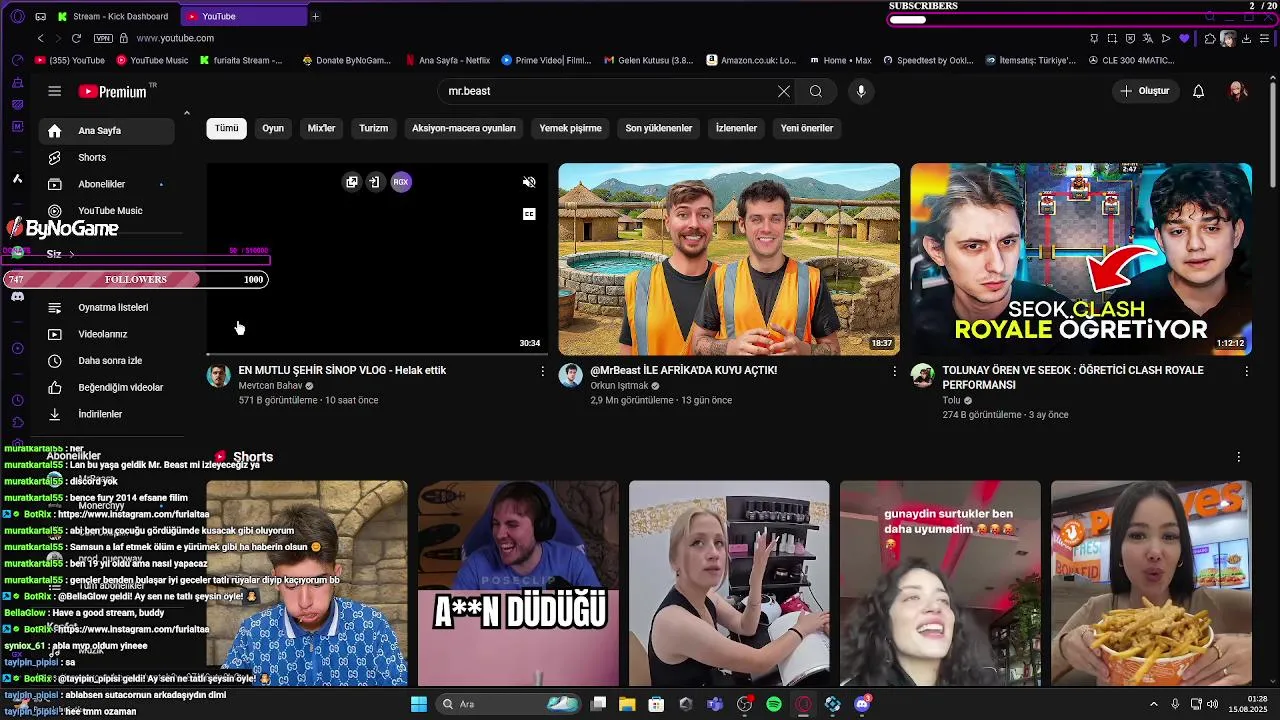Screen dimensions: 1280x720
Task: Open the notifications bell
Action: [x=1198, y=91]
